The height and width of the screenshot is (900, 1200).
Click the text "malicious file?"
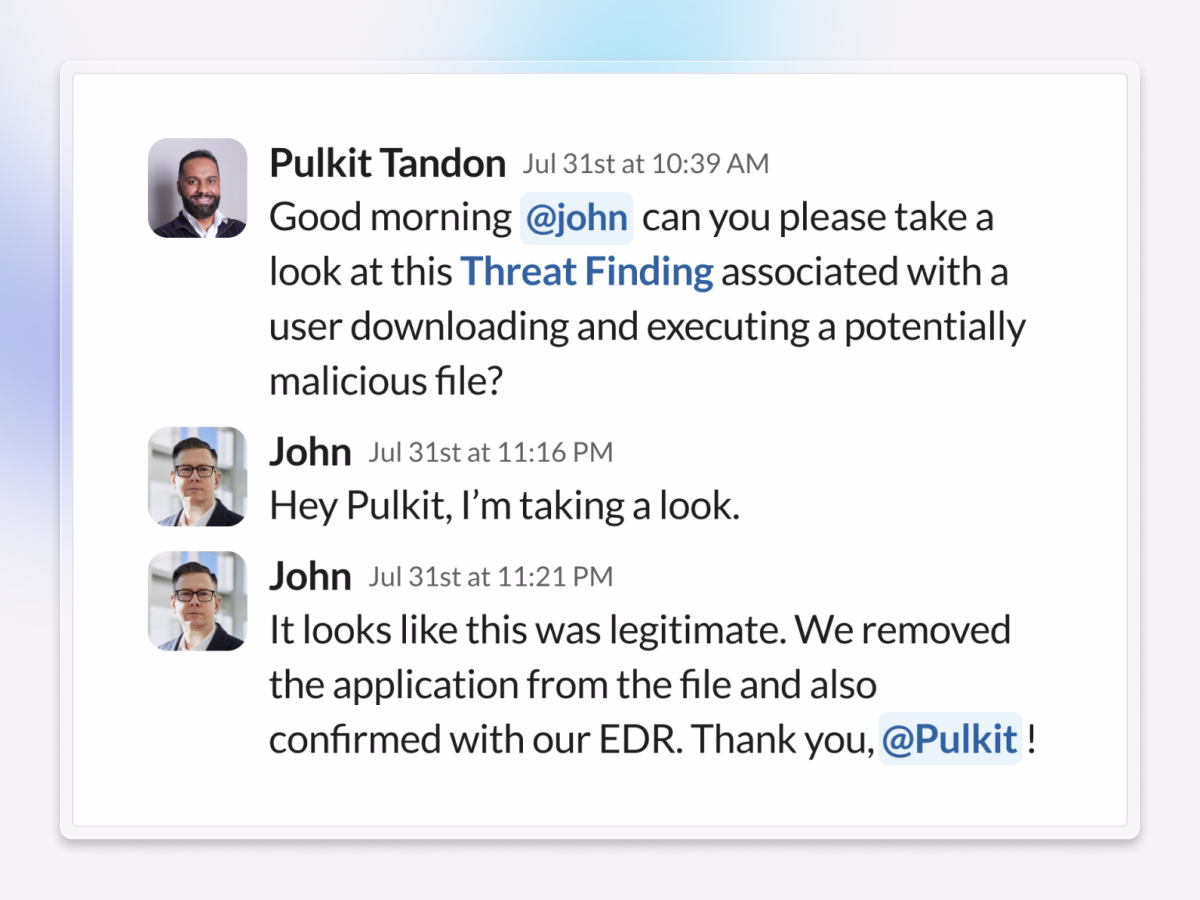click(385, 381)
